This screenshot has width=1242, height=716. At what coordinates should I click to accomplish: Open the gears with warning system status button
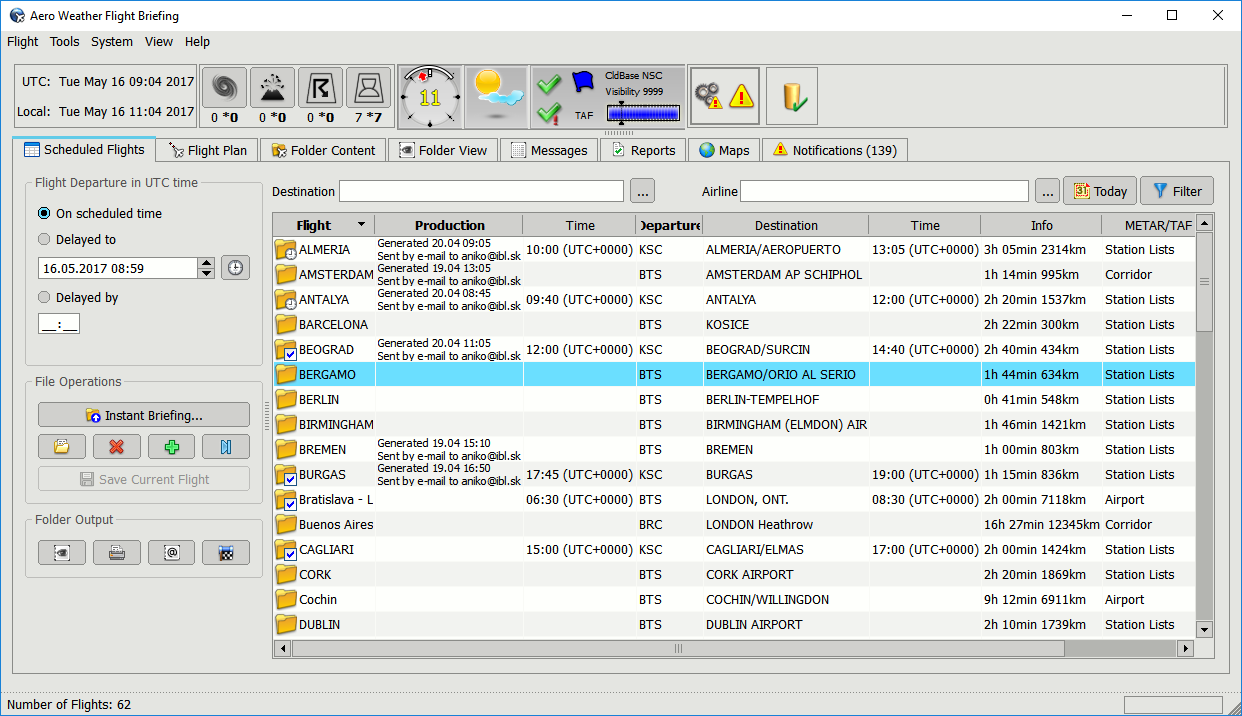click(725, 96)
